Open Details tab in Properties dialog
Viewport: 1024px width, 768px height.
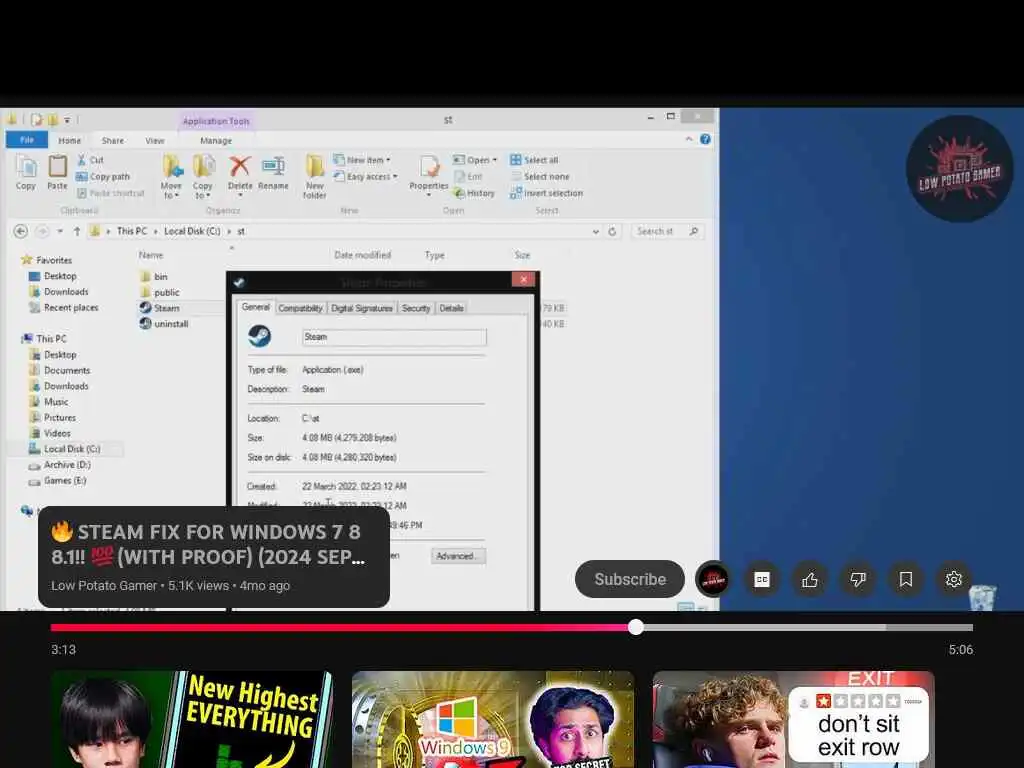(451, 308)
